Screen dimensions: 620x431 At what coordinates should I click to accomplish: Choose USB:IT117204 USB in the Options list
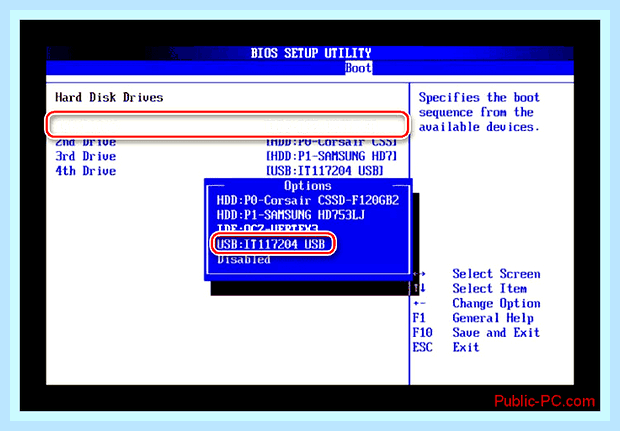point(271,244)
